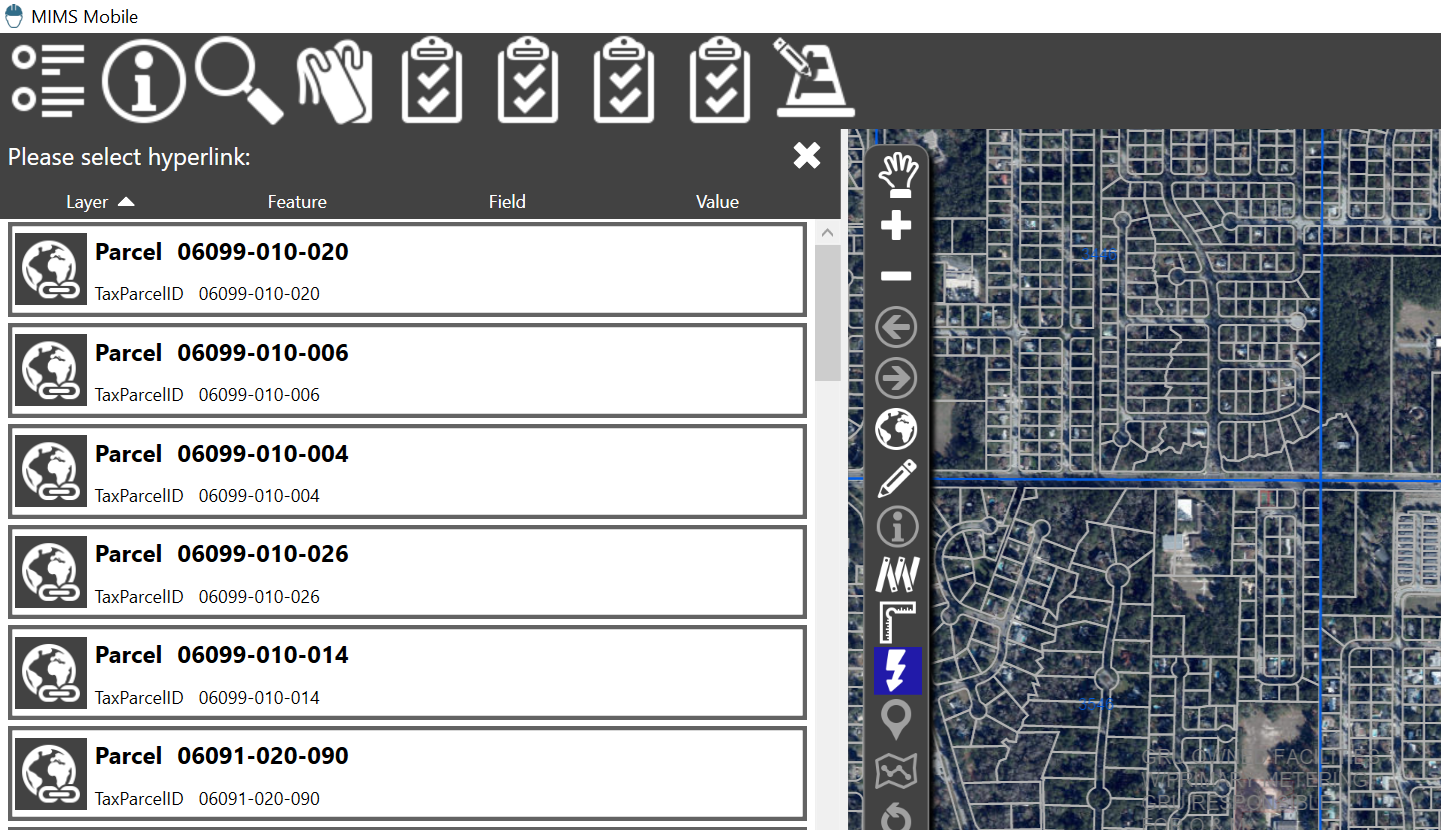Click the list scrollbar up arrow
The image size is (1441, 830).
coord(828,233)
